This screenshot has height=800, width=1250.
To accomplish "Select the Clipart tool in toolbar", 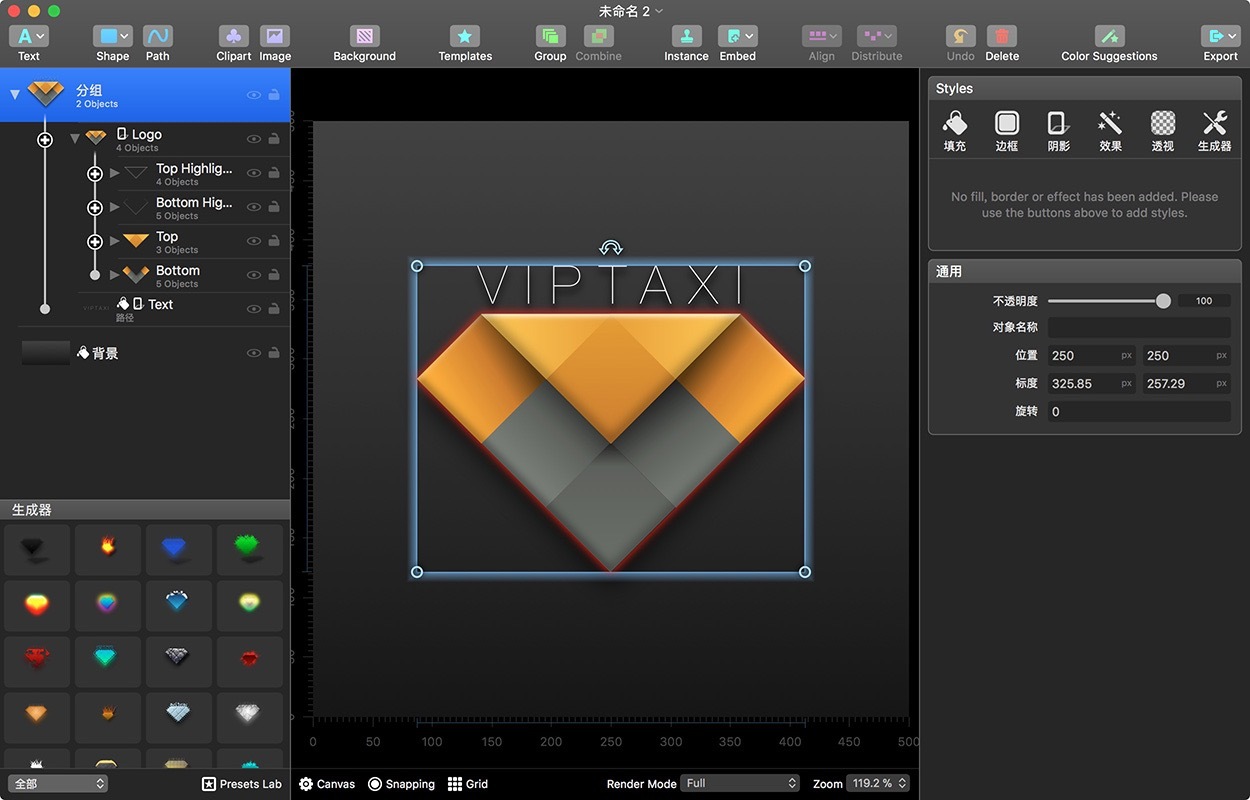I will (x=233, y=37).
